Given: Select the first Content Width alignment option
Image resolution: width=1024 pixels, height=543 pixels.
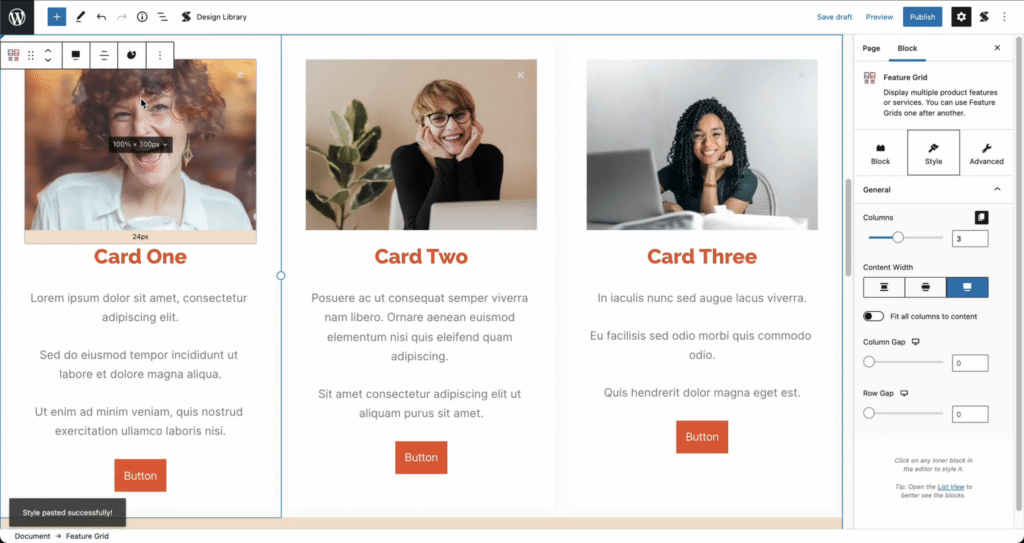Looking at the screenshot, I should point(884,288).
